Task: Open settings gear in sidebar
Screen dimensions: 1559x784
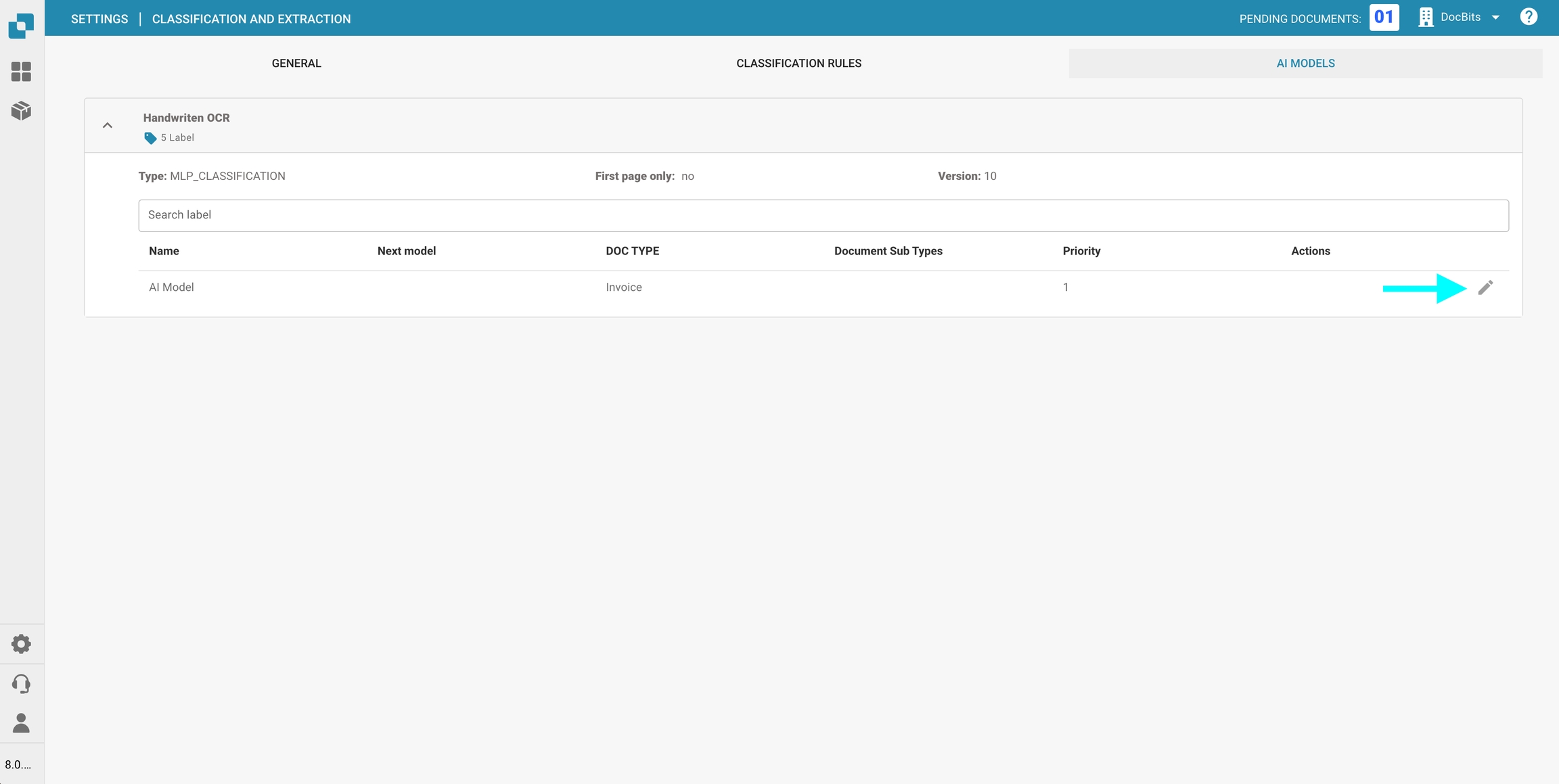Action: coord(21,643)
